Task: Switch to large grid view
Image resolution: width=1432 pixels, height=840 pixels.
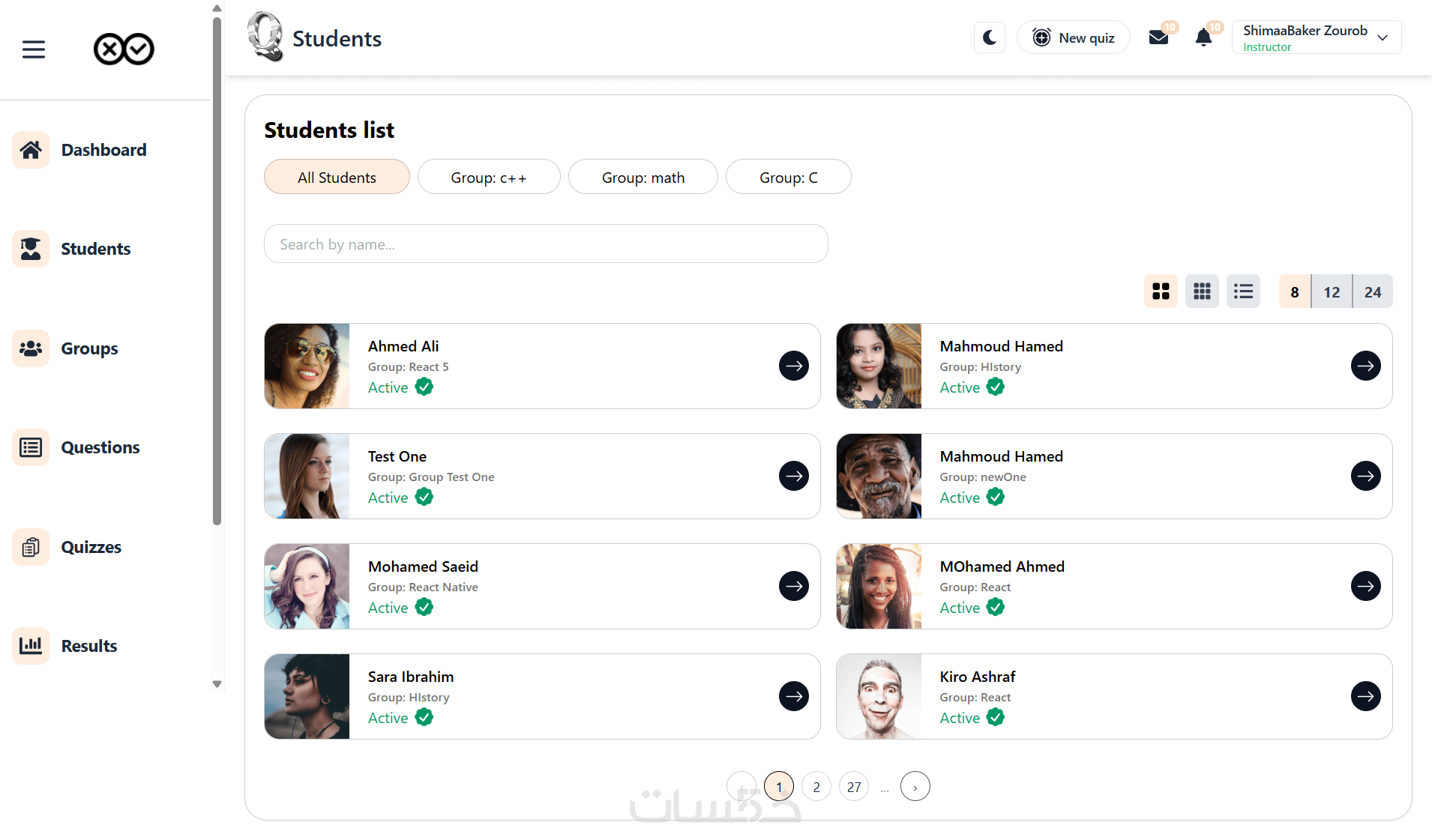Action: (x=1161, y=291)
